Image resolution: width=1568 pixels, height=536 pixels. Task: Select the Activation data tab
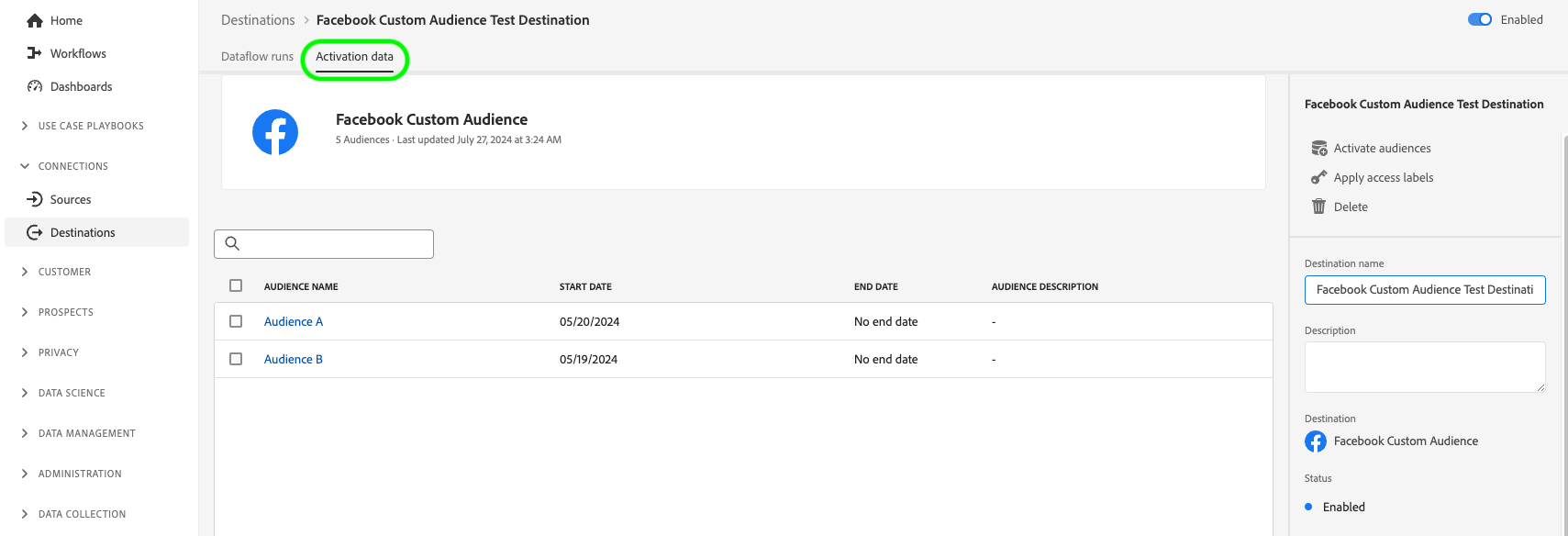(354, 56)
